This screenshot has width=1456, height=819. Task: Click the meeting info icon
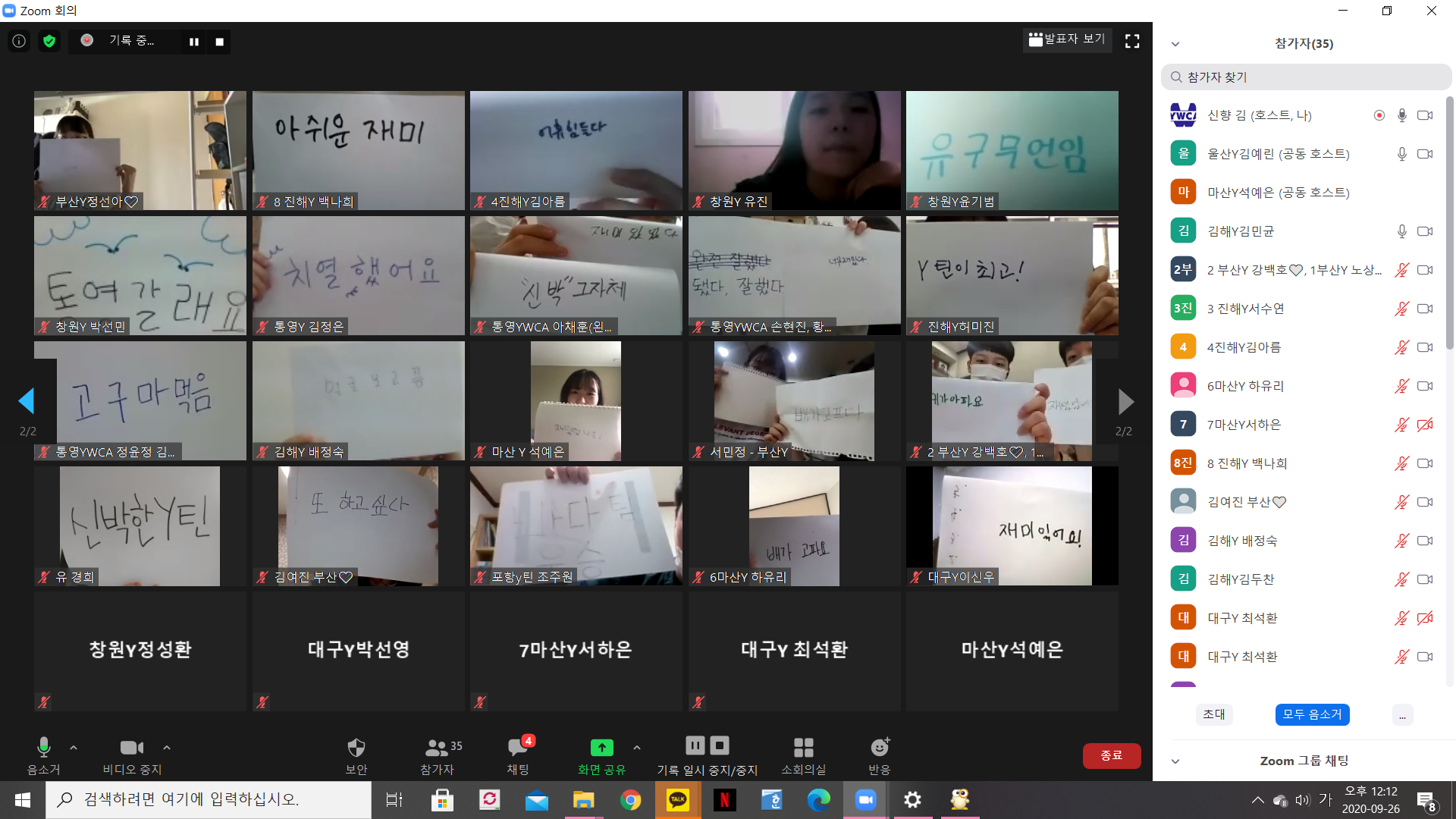pyautogui.click(x=19, y=41)
